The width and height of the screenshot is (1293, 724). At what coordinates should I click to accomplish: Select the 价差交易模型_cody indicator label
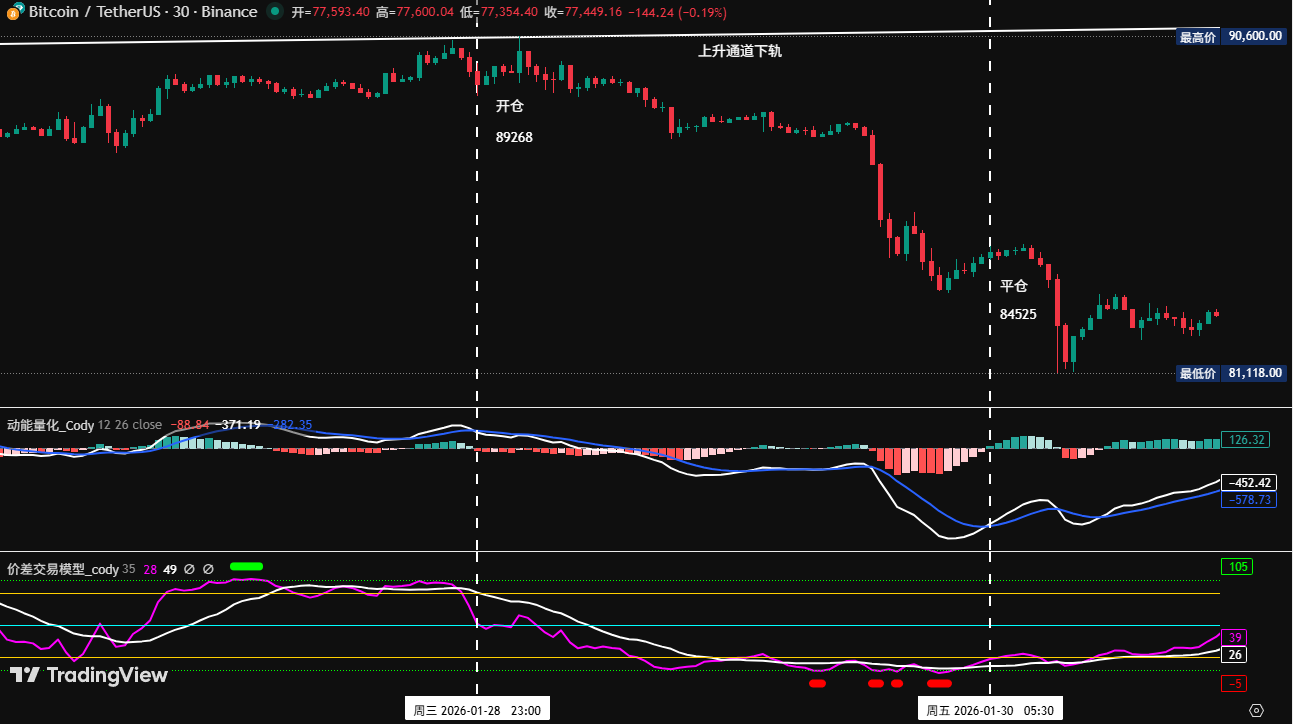coord(62,568)
